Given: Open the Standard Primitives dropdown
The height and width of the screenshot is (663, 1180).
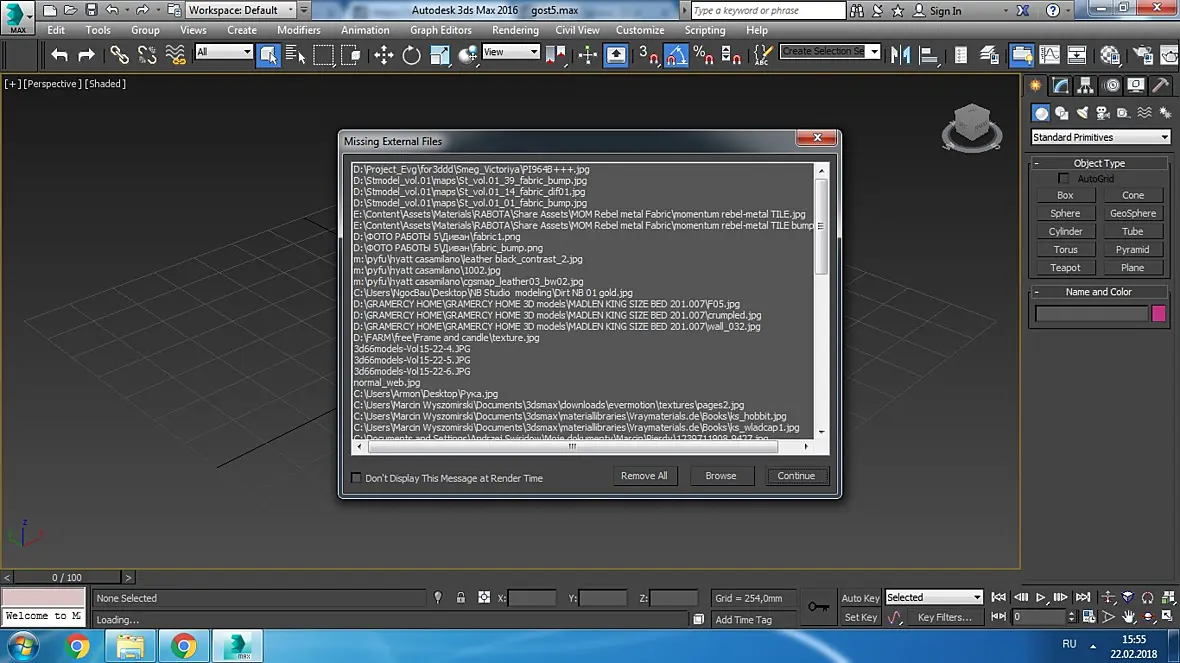Looking at the screenshot, I should [x=1099, y=137].
